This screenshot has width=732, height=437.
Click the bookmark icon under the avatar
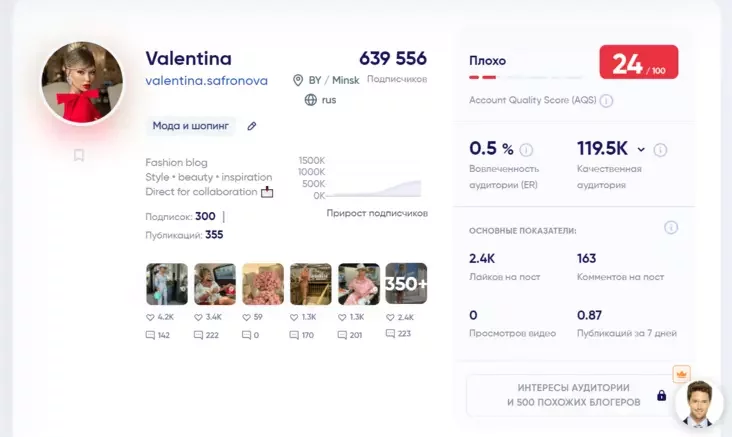[x=79, y=155]
